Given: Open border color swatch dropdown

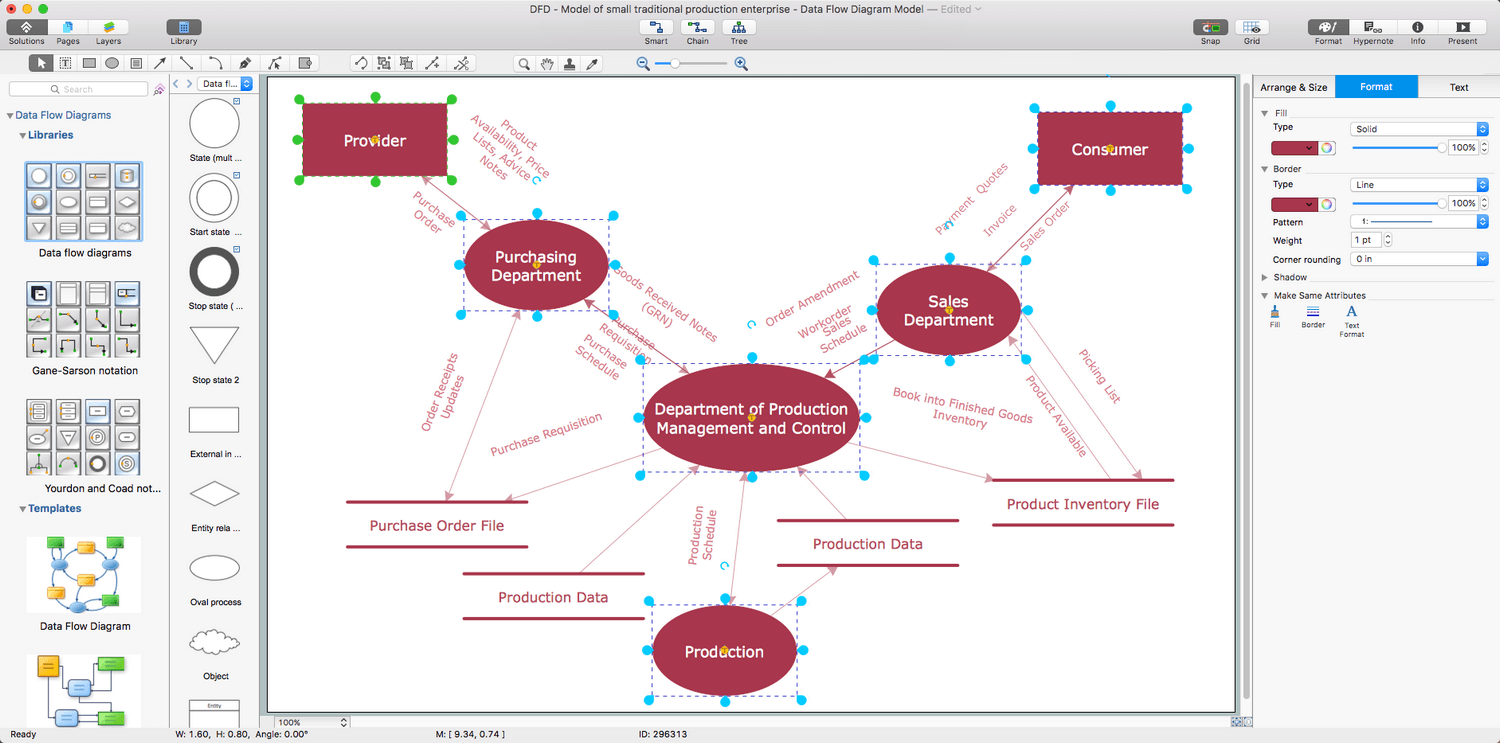Looking at the screenshot, I should click(1294, 204).
